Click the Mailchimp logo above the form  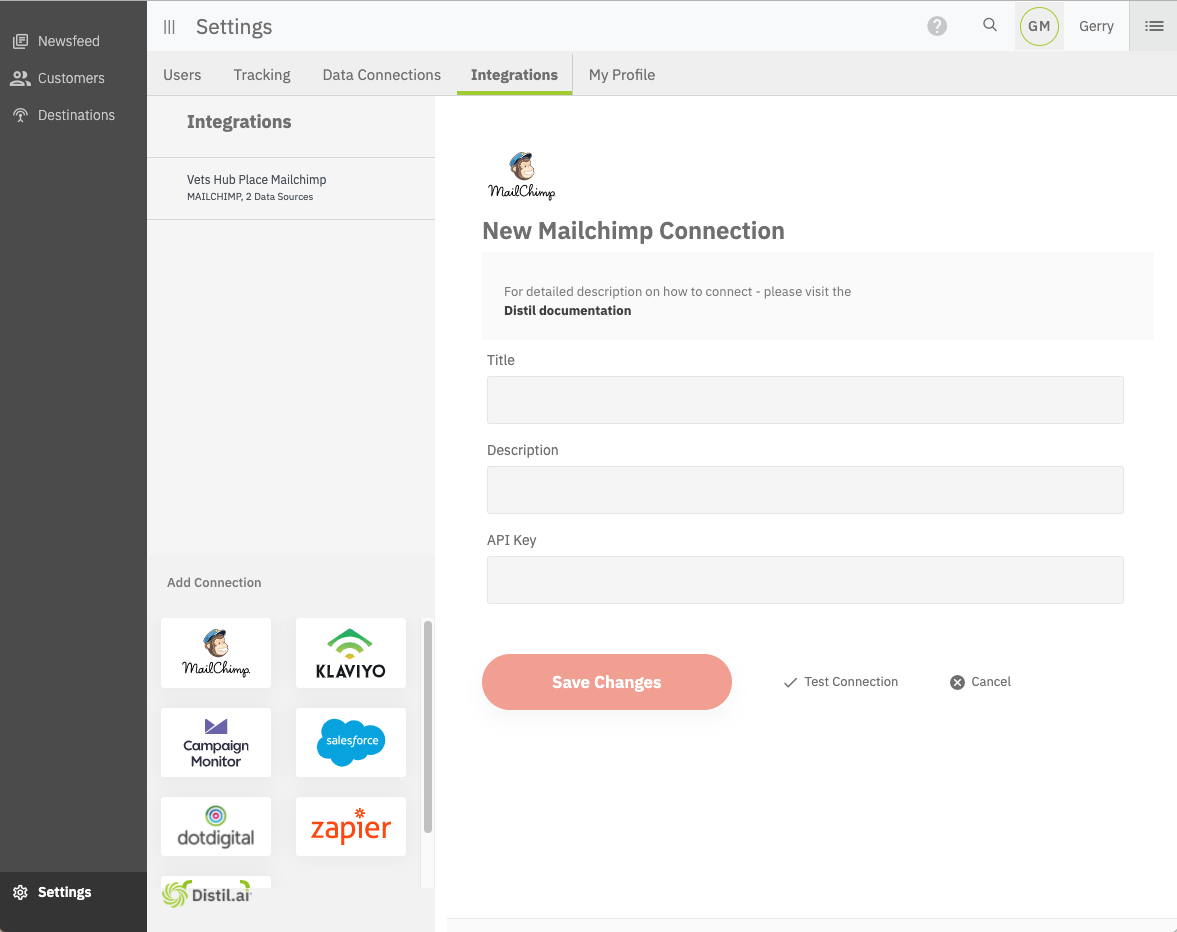tap(522, 176)
